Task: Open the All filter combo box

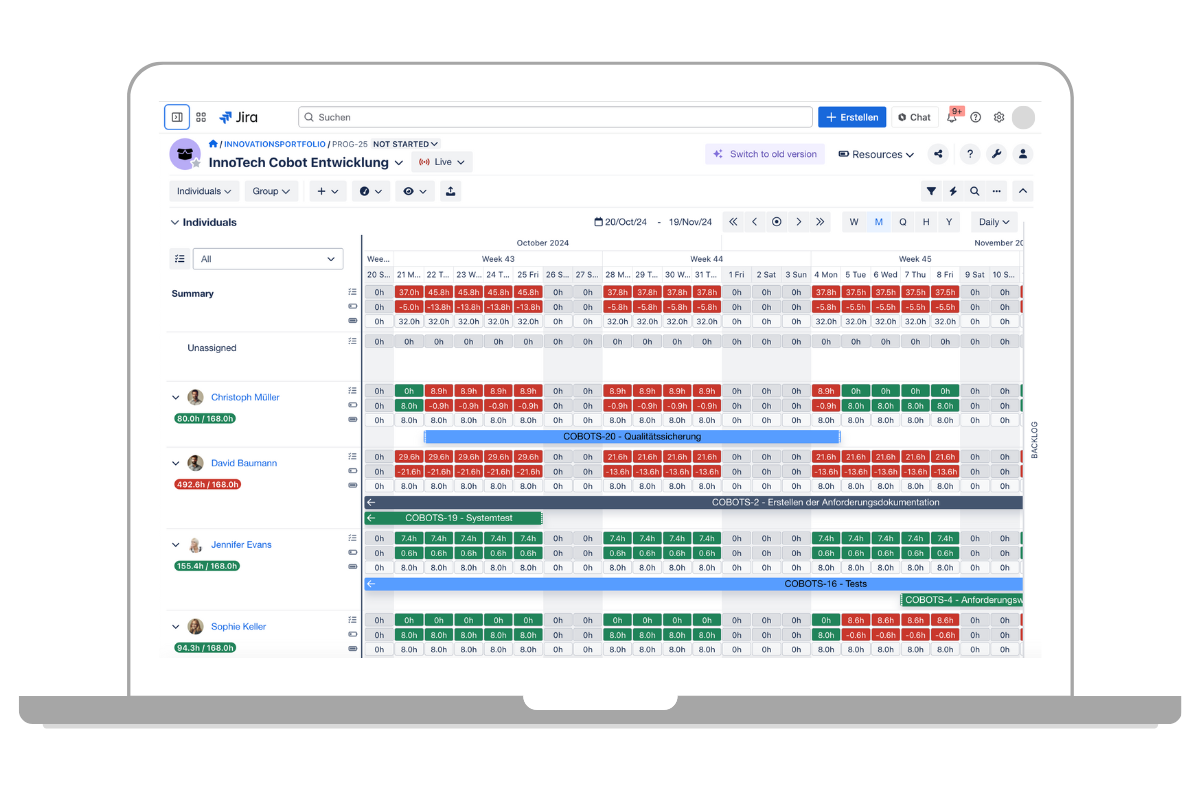Action: coord(268,259)
